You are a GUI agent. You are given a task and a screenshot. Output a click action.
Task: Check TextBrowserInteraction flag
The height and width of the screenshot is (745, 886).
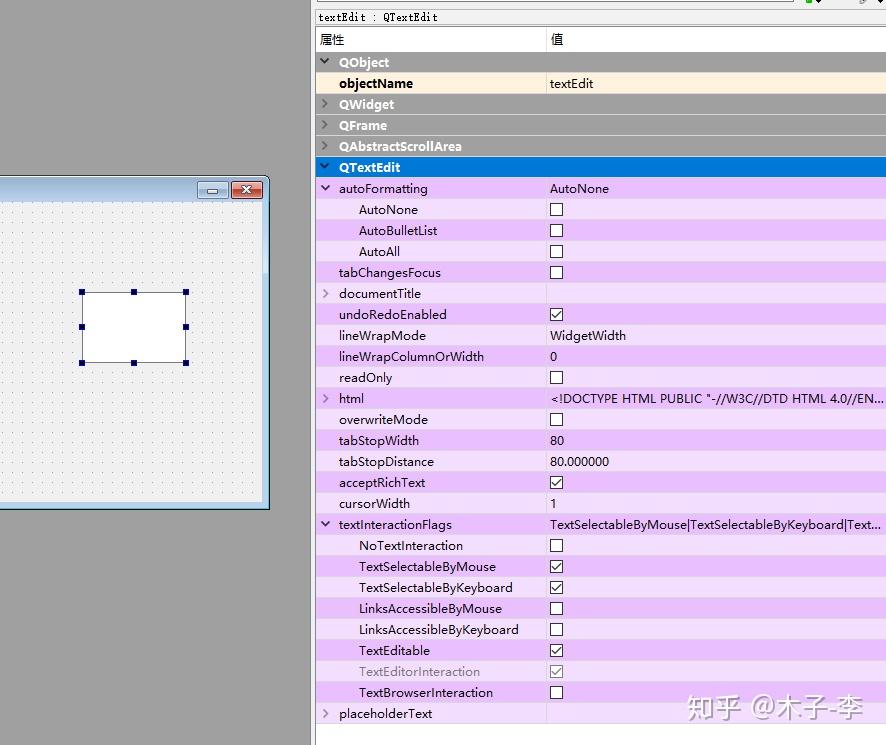[557, 692]
